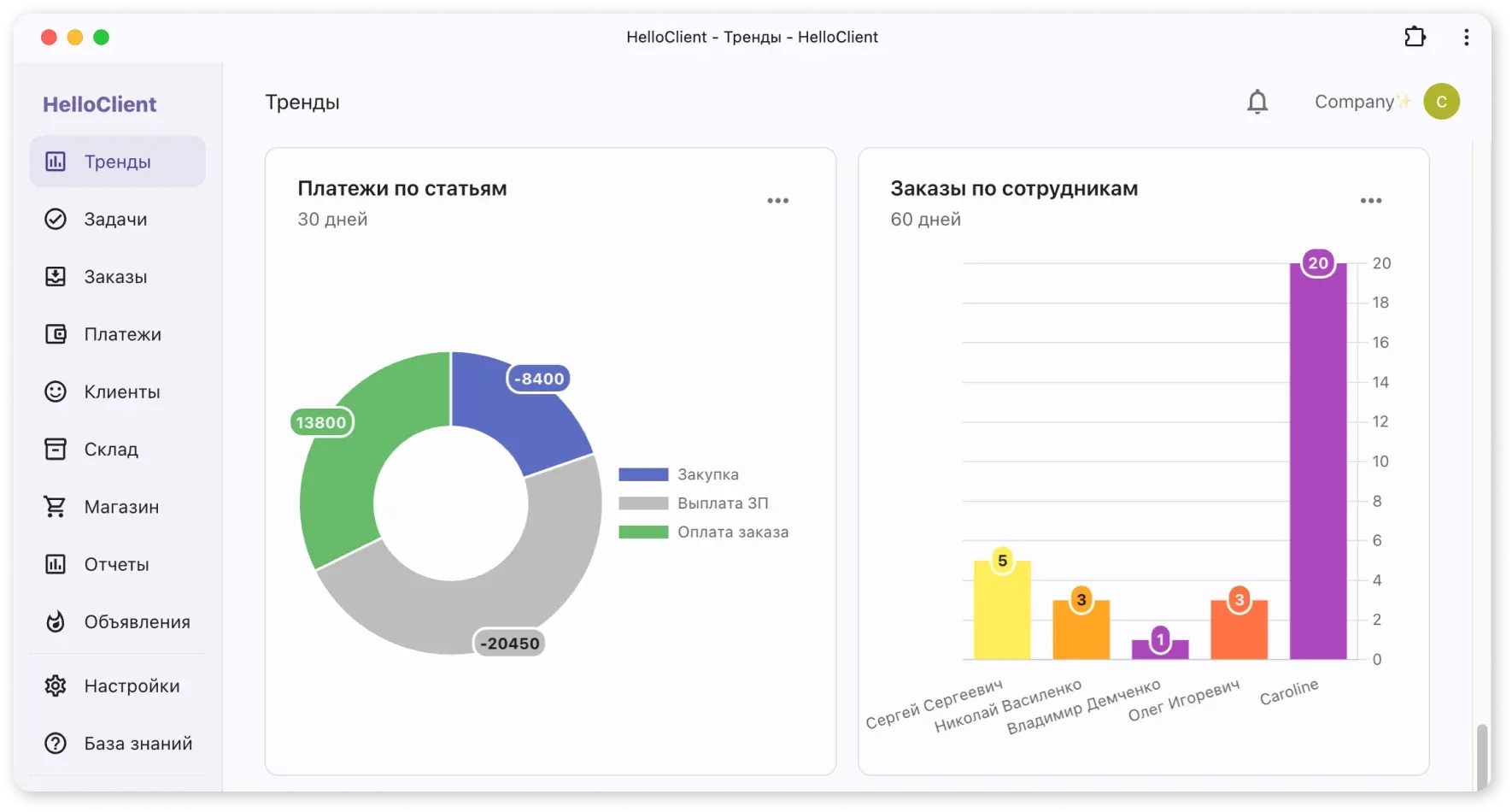Open the Настройки gear icon
1512x812 pixels.
[55, 685]
